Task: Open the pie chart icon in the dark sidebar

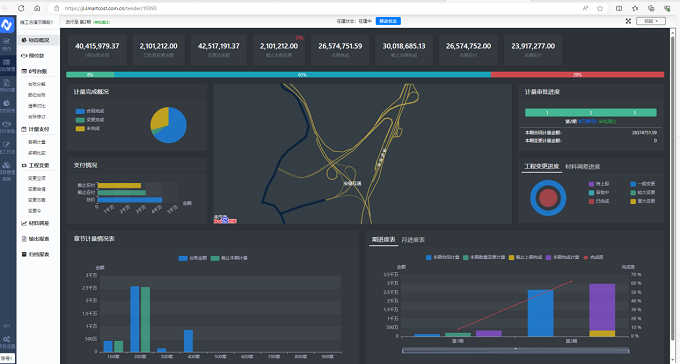Action: 7,103
